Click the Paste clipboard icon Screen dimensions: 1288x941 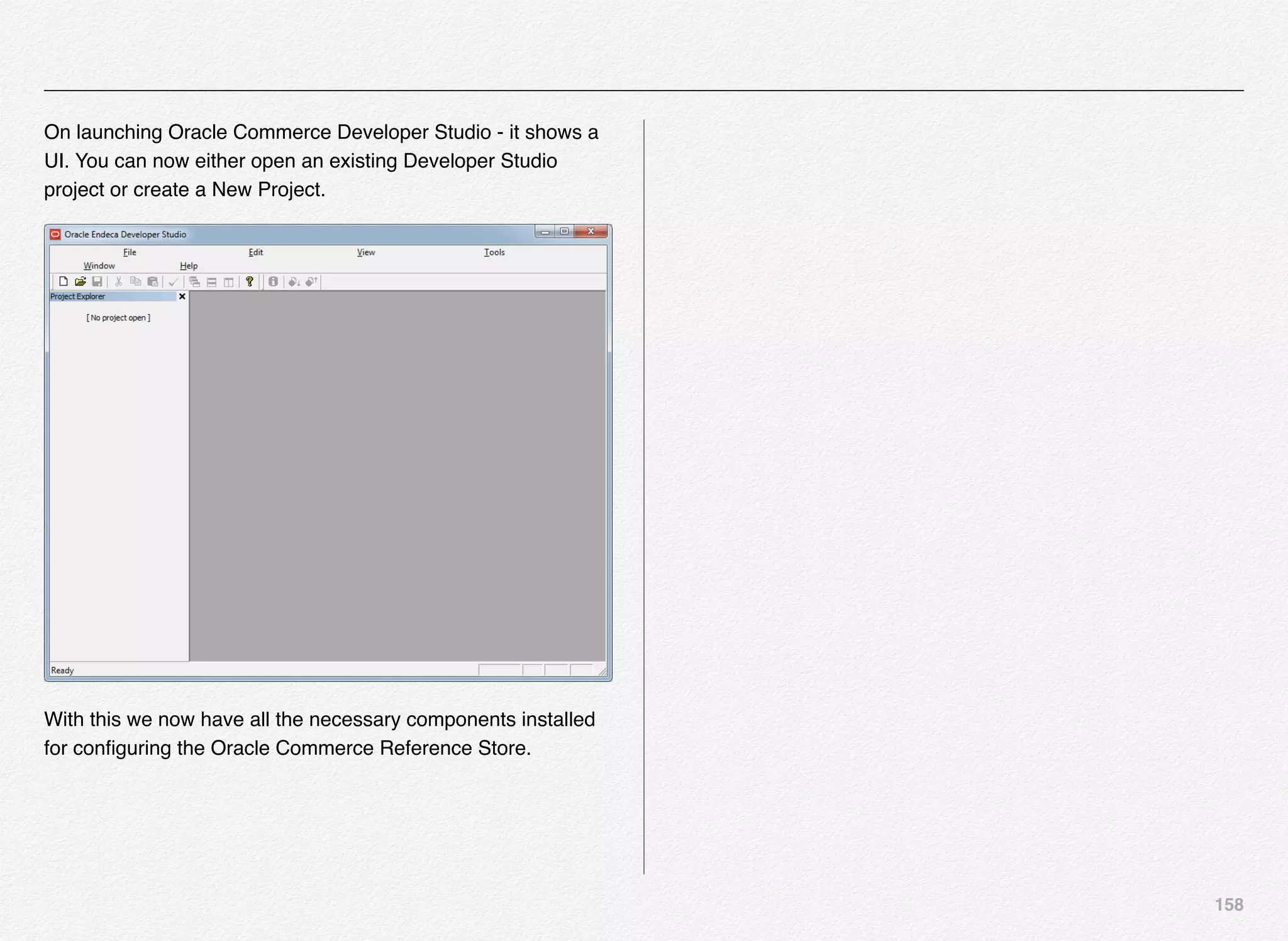(152, 282)
